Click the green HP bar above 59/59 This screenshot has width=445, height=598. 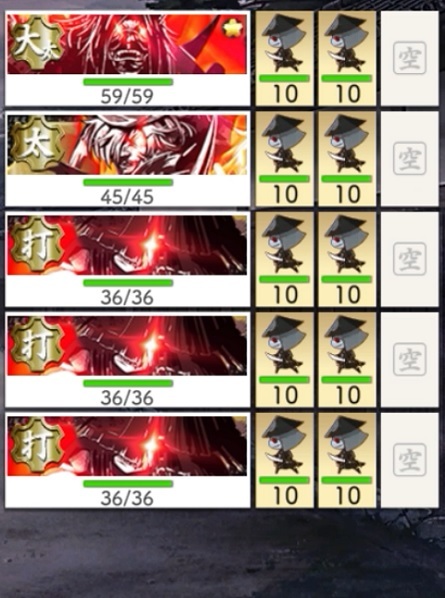point(128,82)
